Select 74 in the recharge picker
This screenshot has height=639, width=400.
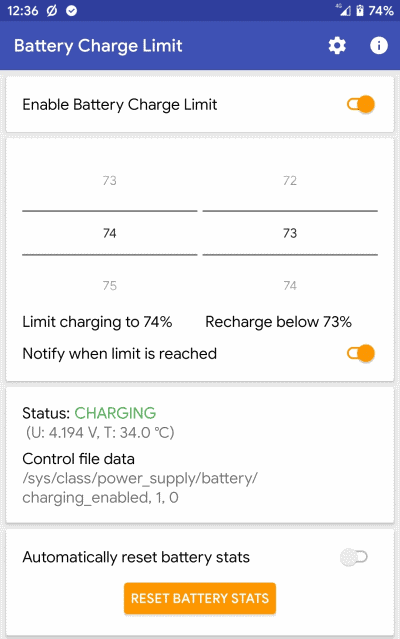coord(290,286)
